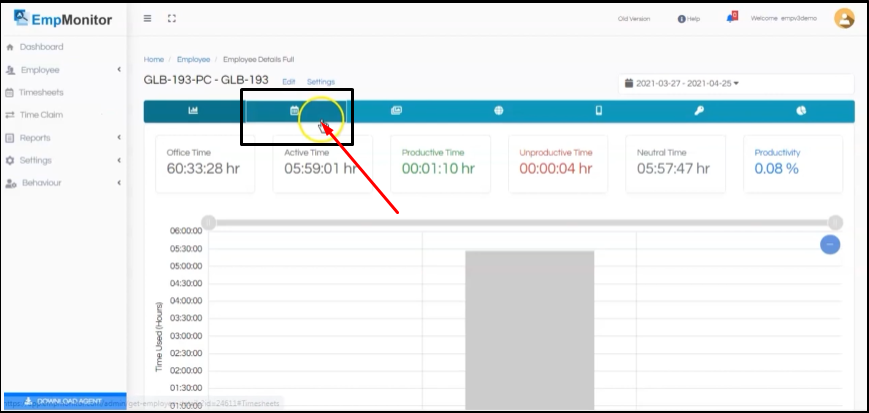Open the globe web history tab
869x413 pixels.
pyautogui.click(x=499, y=111)
